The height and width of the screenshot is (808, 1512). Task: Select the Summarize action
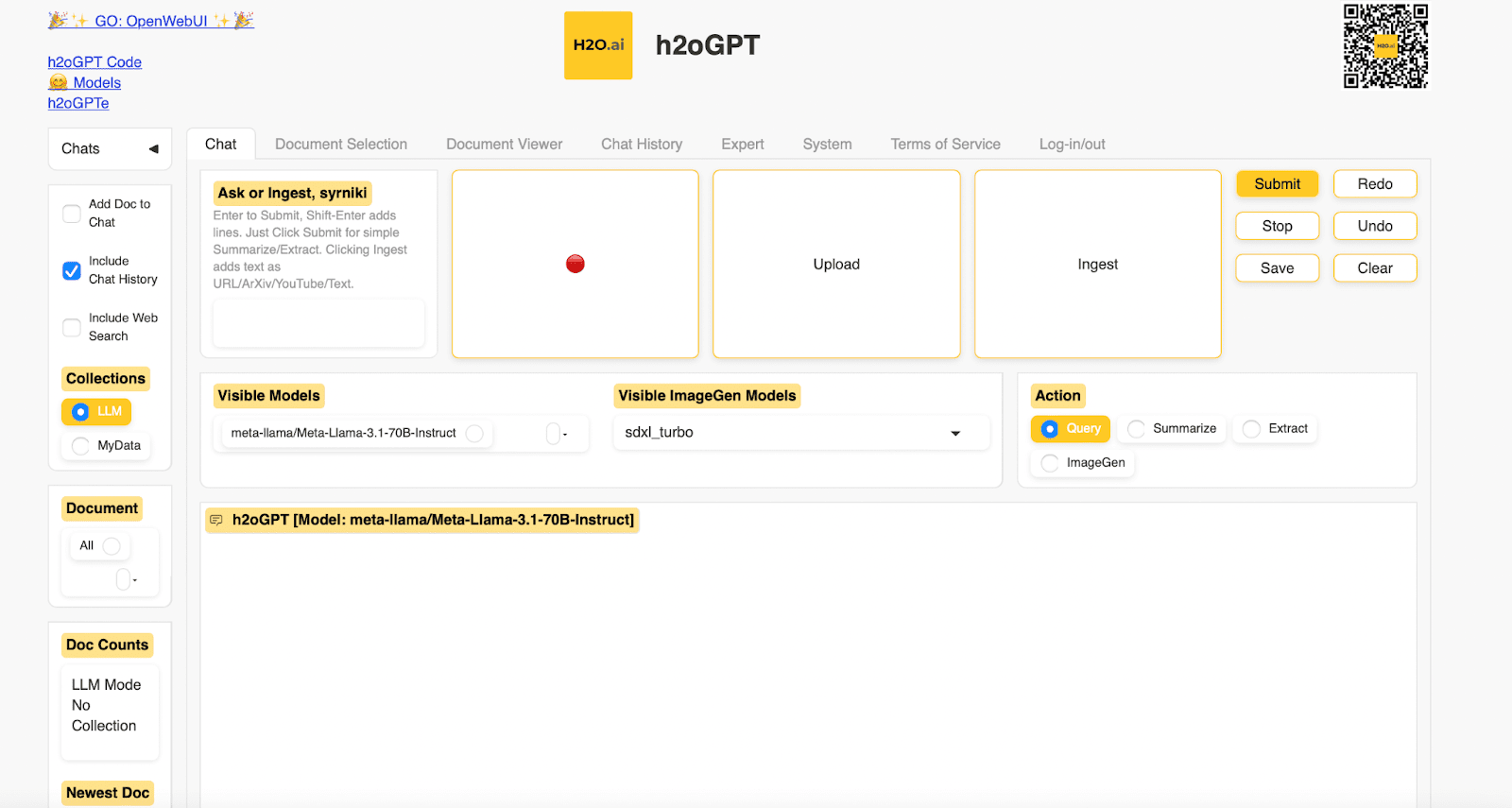click(1172, 428)
